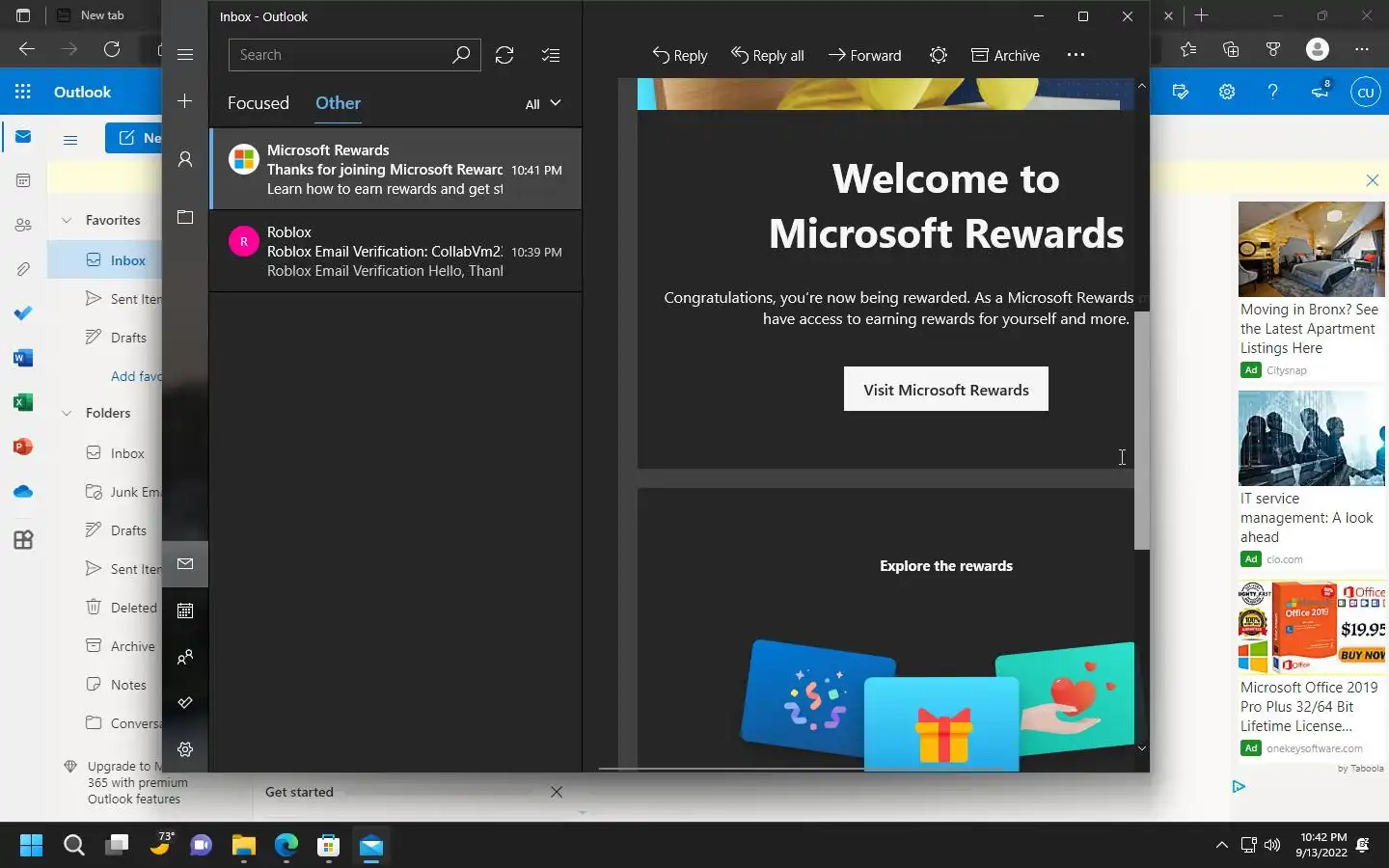Enter selection mode checklist icon
The height and width of the screenshot is (868, 1389).
click(x=551, y=55)
